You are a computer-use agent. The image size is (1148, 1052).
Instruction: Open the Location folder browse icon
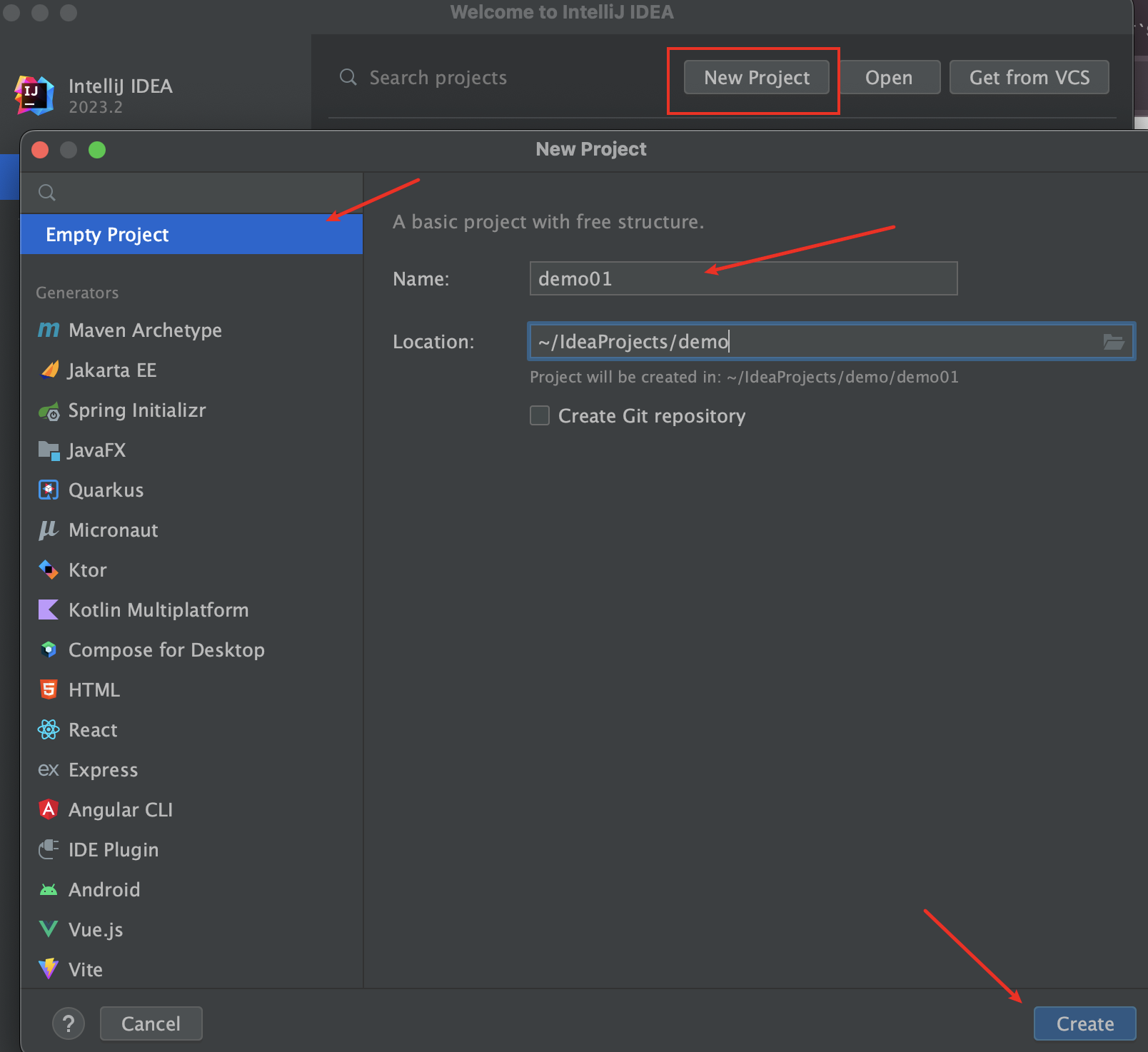[1113, 342]
